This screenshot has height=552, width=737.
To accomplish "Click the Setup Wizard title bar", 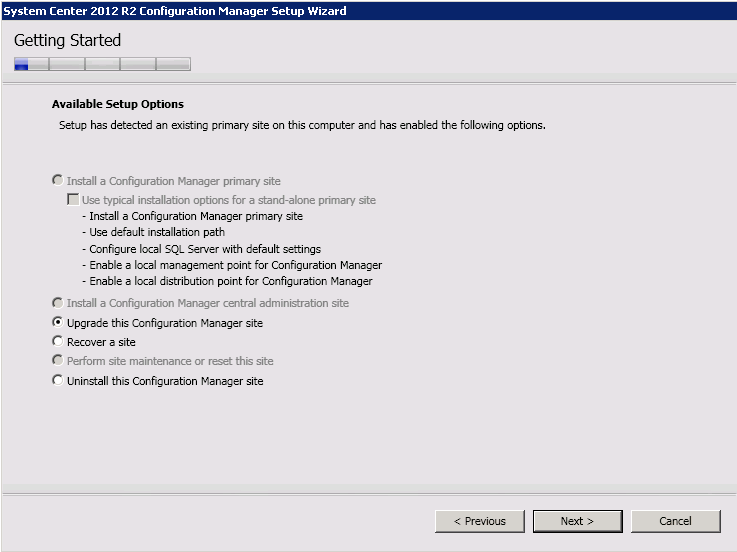I will (368, 10).
